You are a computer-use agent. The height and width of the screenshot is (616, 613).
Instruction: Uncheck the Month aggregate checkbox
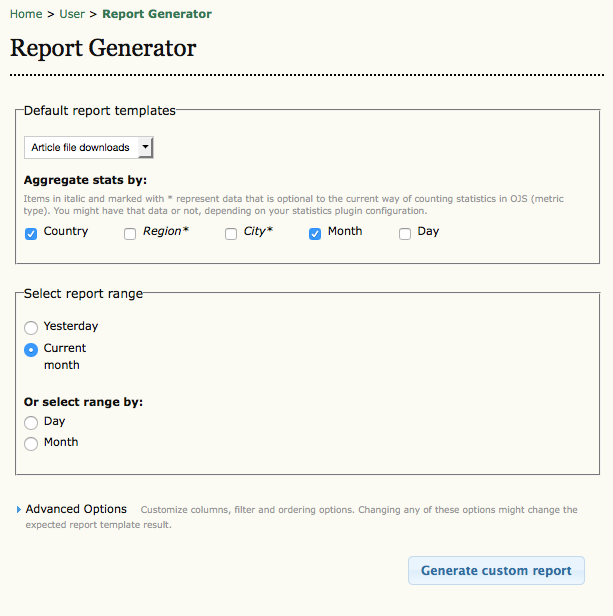pyautogui.click(x=315, y=234)
